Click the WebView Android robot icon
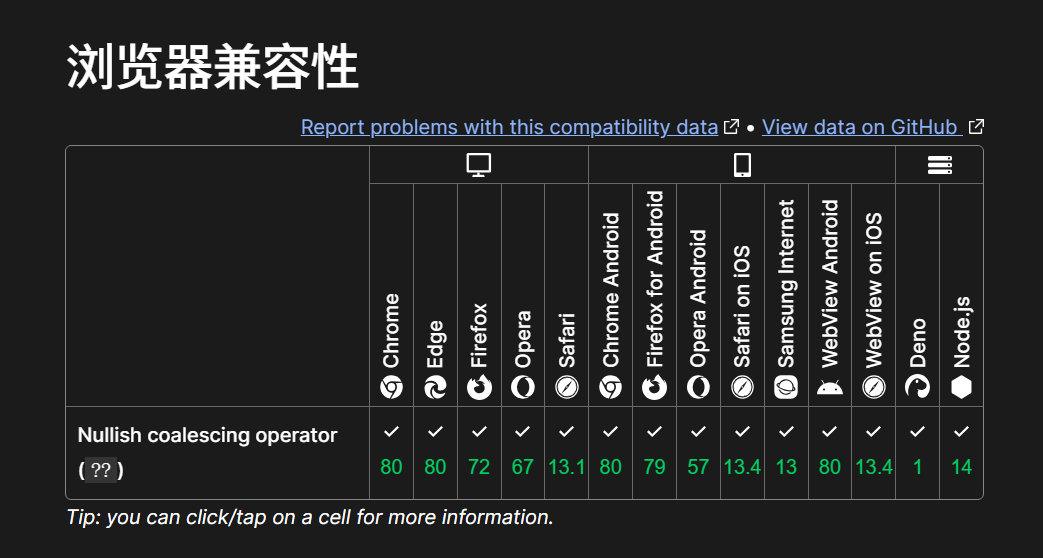1043x558 pixels. [x=830, y=388]
